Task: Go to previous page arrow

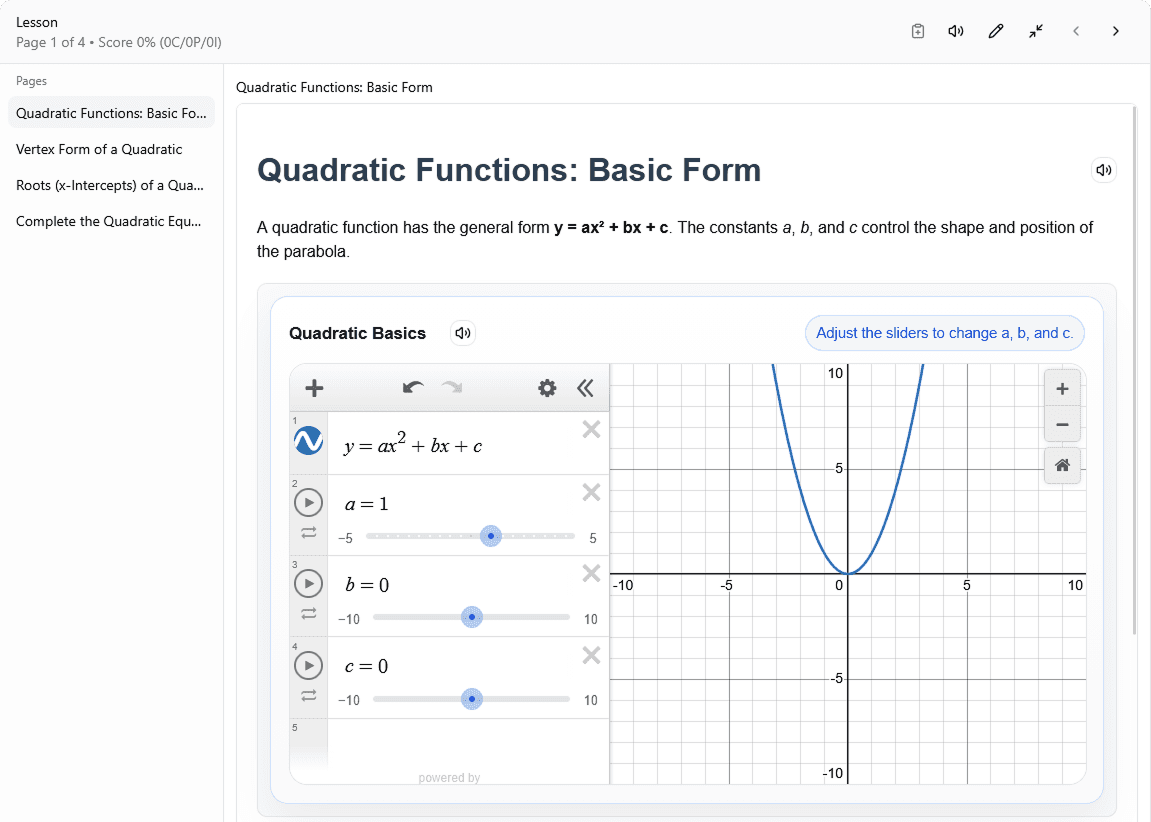Action: tap(1076, 31)
